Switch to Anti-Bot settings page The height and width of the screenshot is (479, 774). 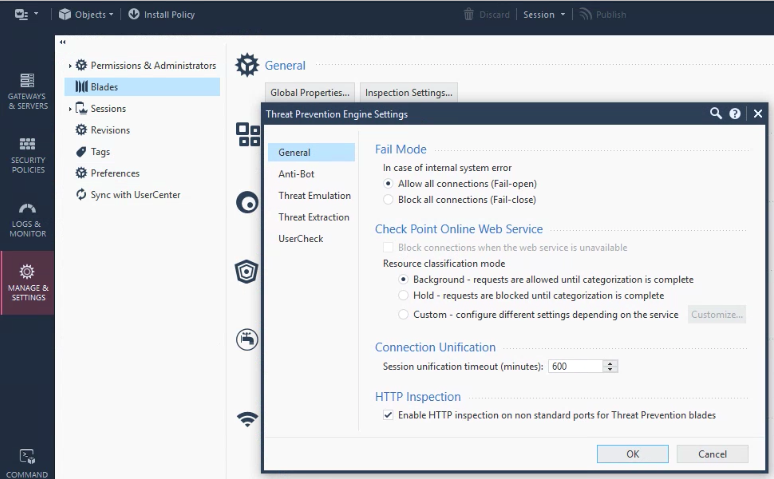[x=296, y=174]
